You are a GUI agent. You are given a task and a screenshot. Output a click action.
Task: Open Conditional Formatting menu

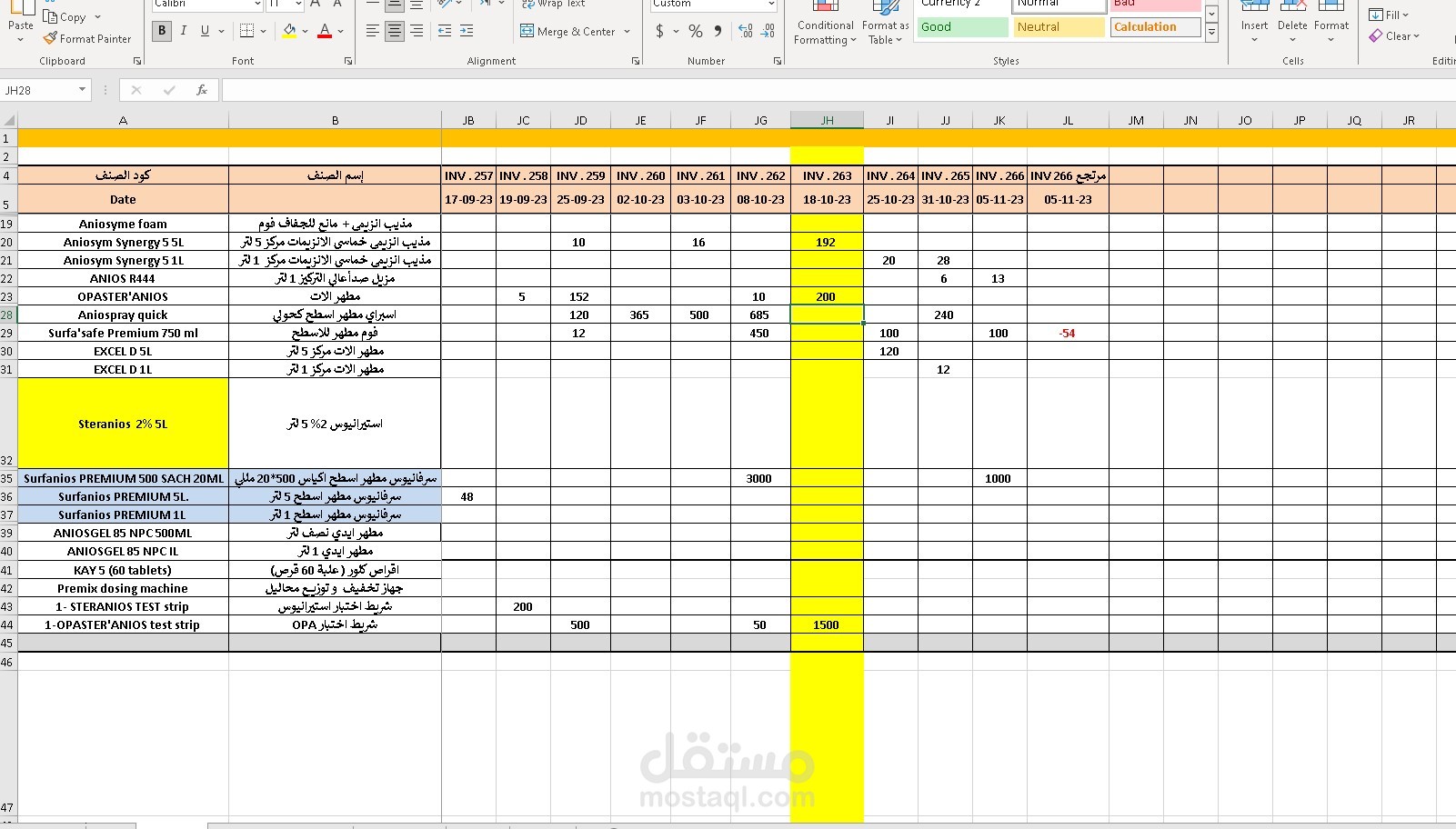(x=825, y=25)
